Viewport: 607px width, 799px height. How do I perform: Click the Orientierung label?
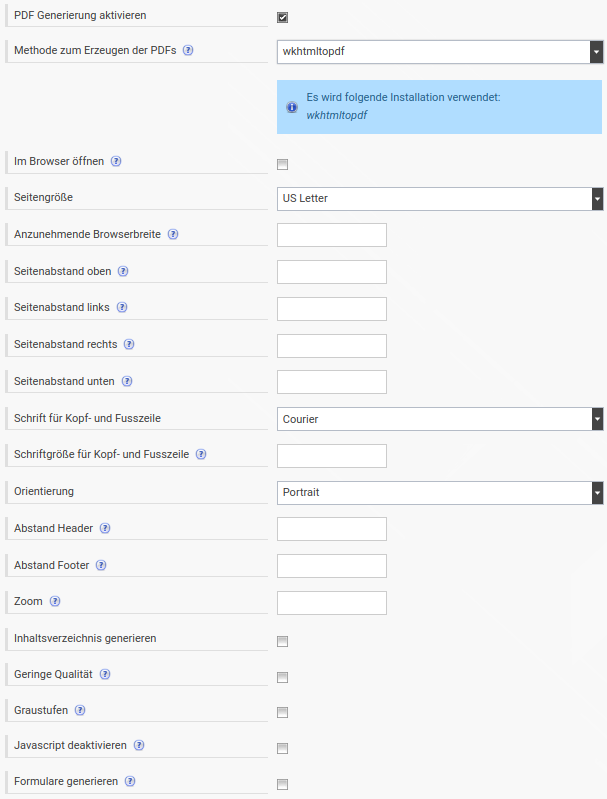44,491
